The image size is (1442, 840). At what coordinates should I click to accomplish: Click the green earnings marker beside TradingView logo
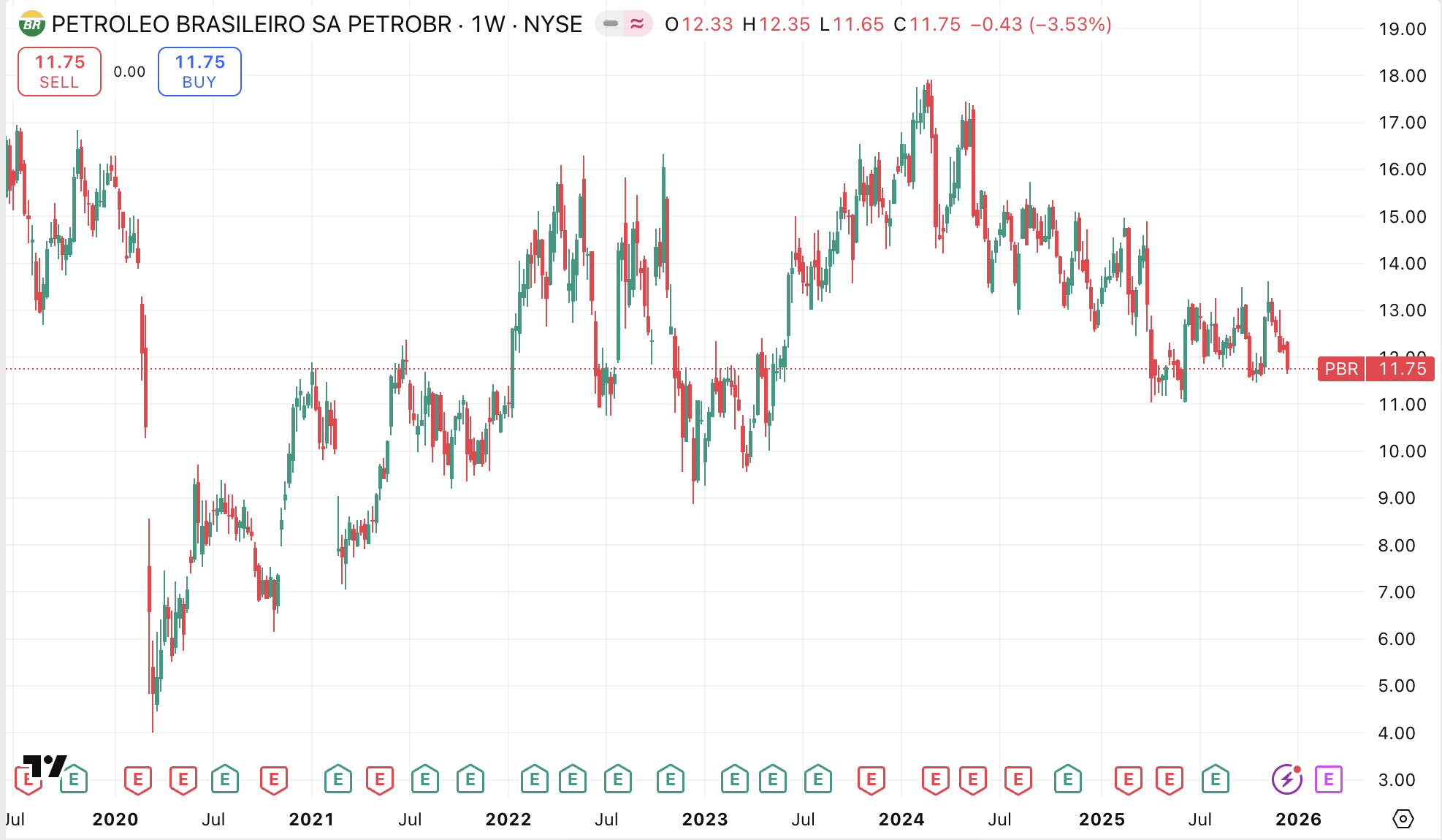click(74, 779)
